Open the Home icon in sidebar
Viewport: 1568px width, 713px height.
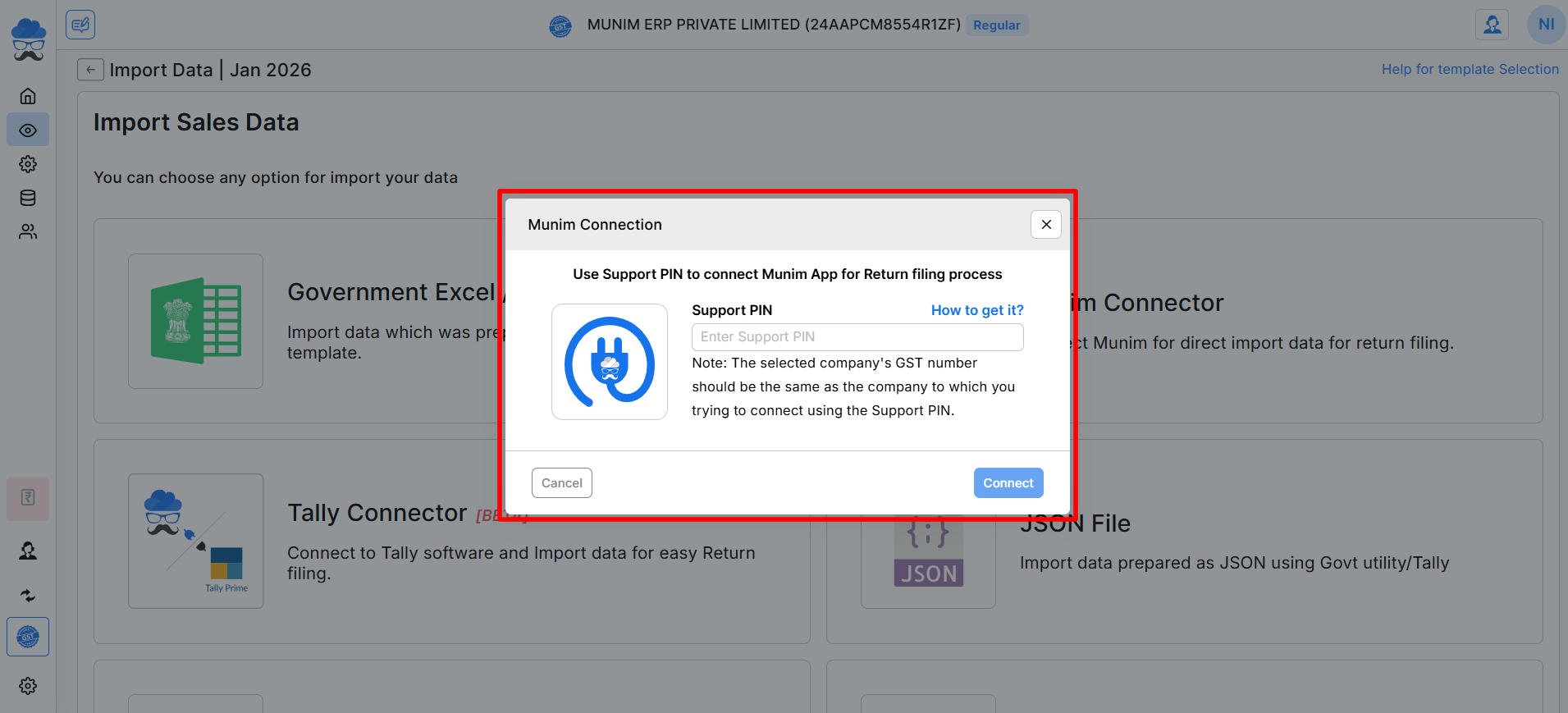pyautogui.click(x=28, y=96)
